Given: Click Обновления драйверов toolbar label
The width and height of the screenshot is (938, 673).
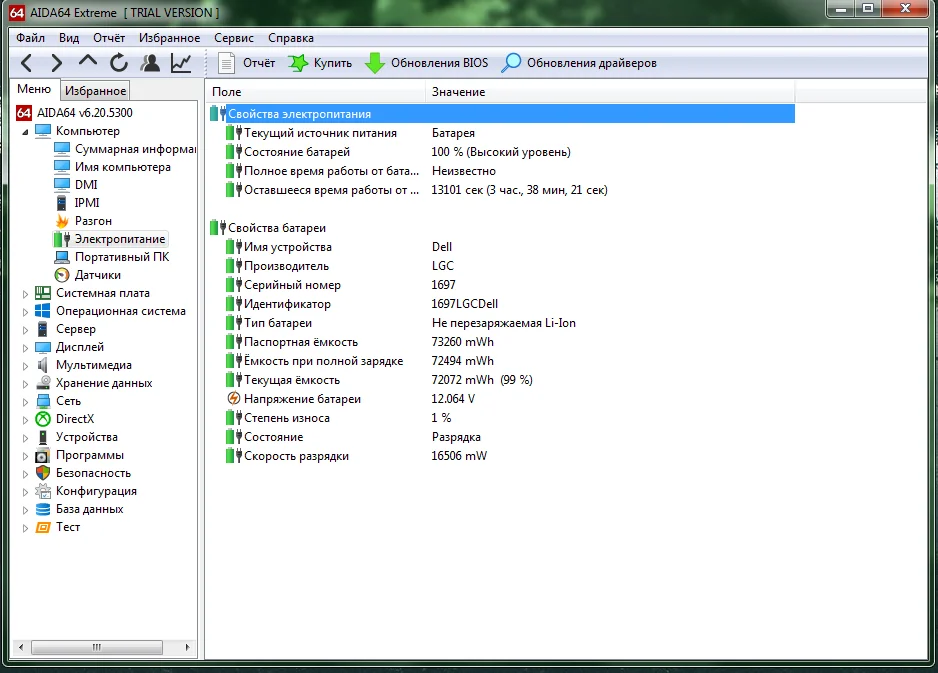Looking at the screenshot, I should (x=592, y=63).
